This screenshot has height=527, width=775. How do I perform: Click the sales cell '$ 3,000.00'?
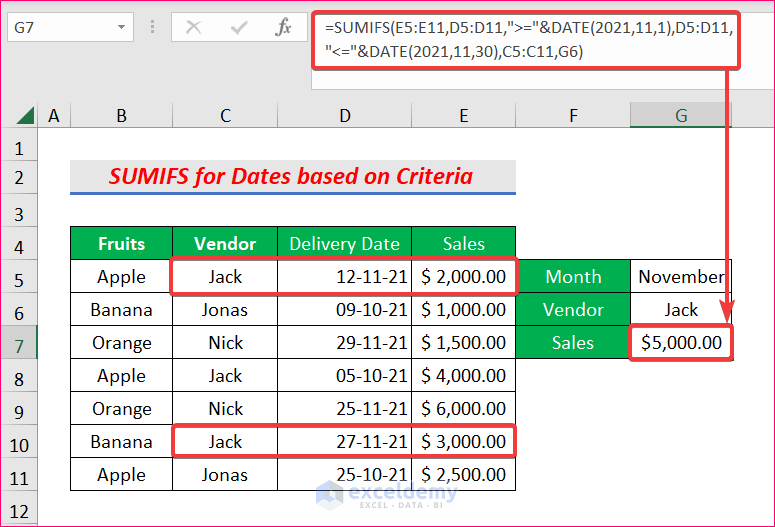point(464,441)
